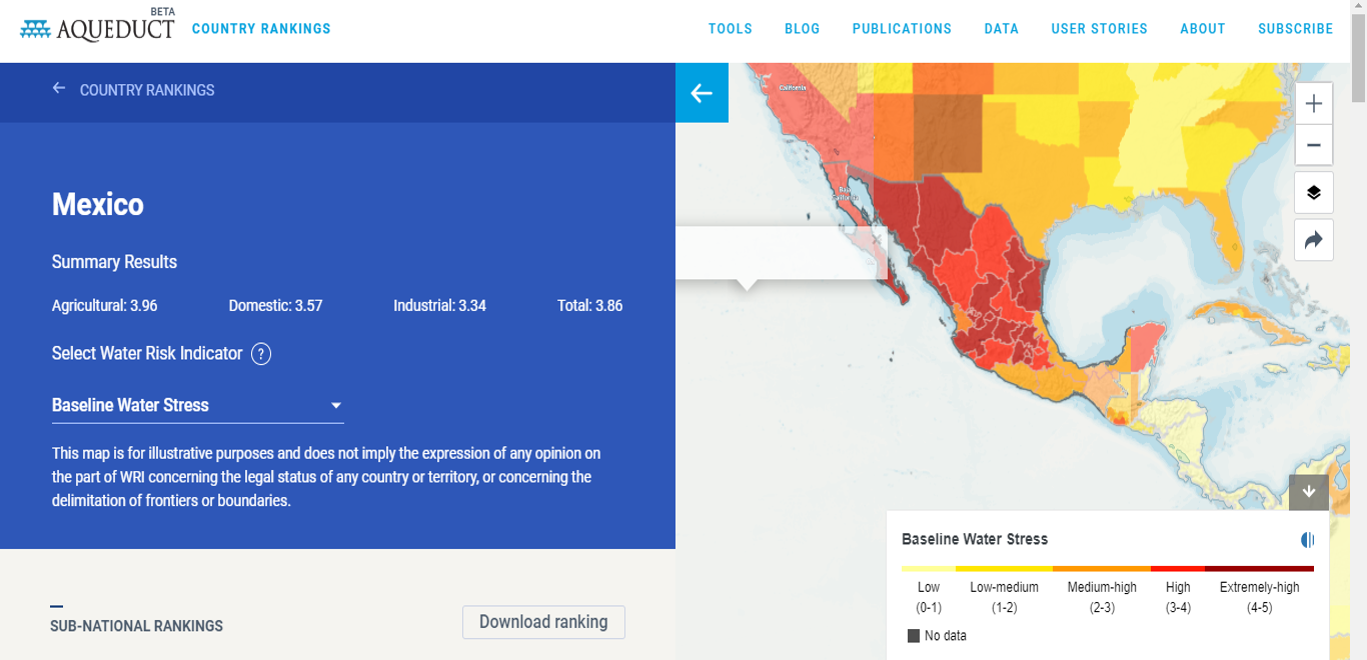The height and width of the screenshot is (660, 1367).
Task: Open the Data menu item
Action: (x=1001, y=29)
